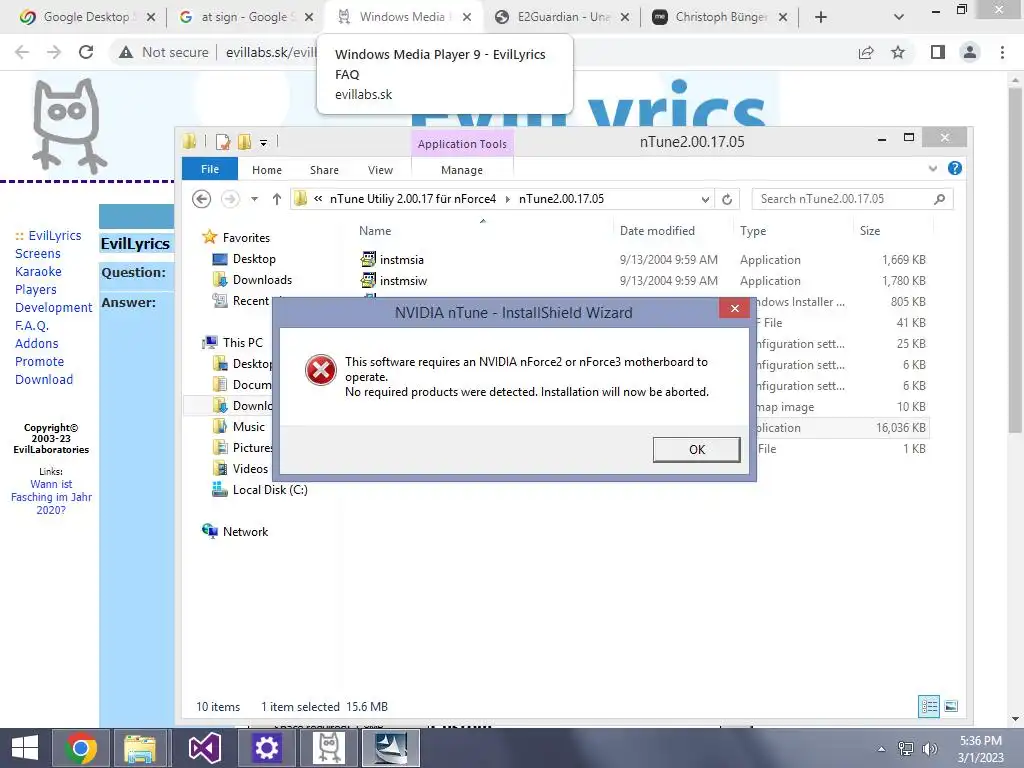Open Wann ist Fasching im Jahr 2020 link
Viewport: 1024px width, 768px height.
[51, 497]
